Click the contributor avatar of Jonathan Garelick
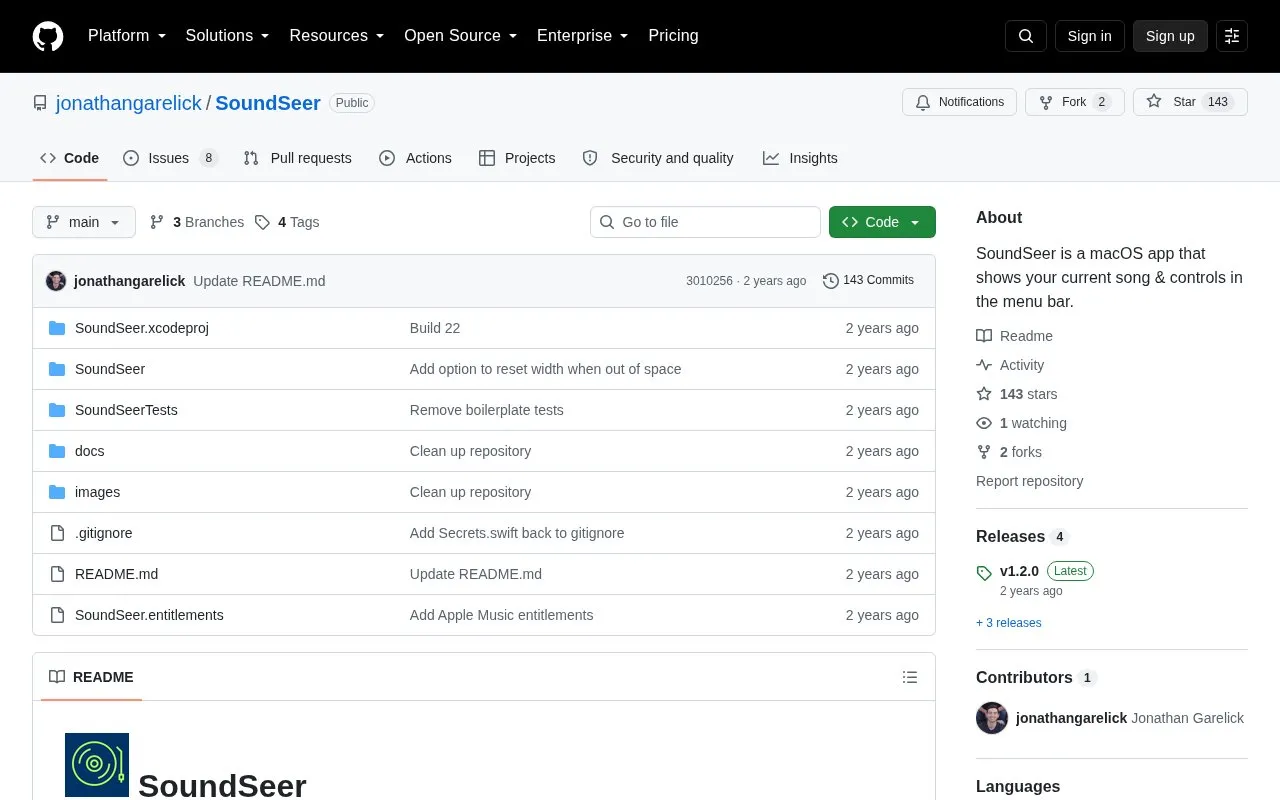Viewport: 1280px width, 800px height. pos(992,718)
